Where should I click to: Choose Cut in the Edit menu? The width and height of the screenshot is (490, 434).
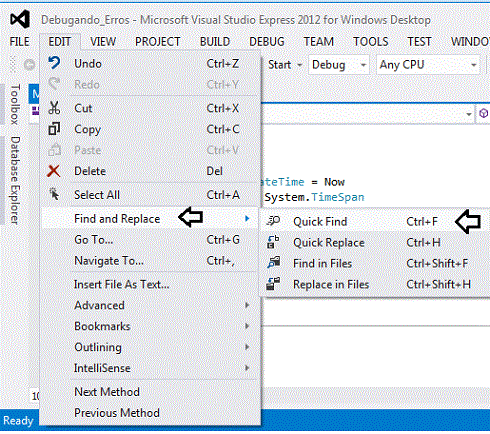(x=150, y=108)
